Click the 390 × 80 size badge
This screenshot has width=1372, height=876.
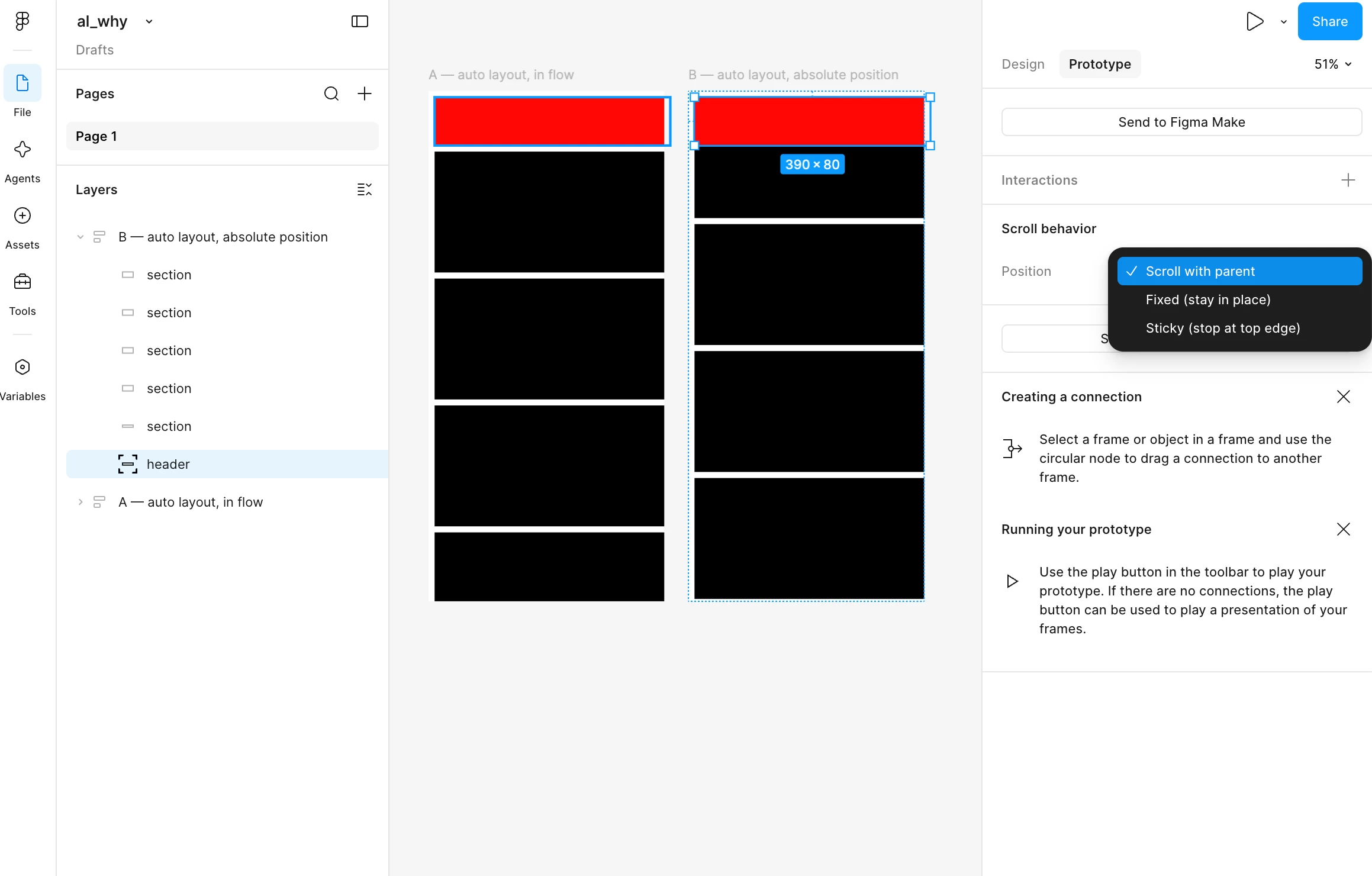click(812, 165)
